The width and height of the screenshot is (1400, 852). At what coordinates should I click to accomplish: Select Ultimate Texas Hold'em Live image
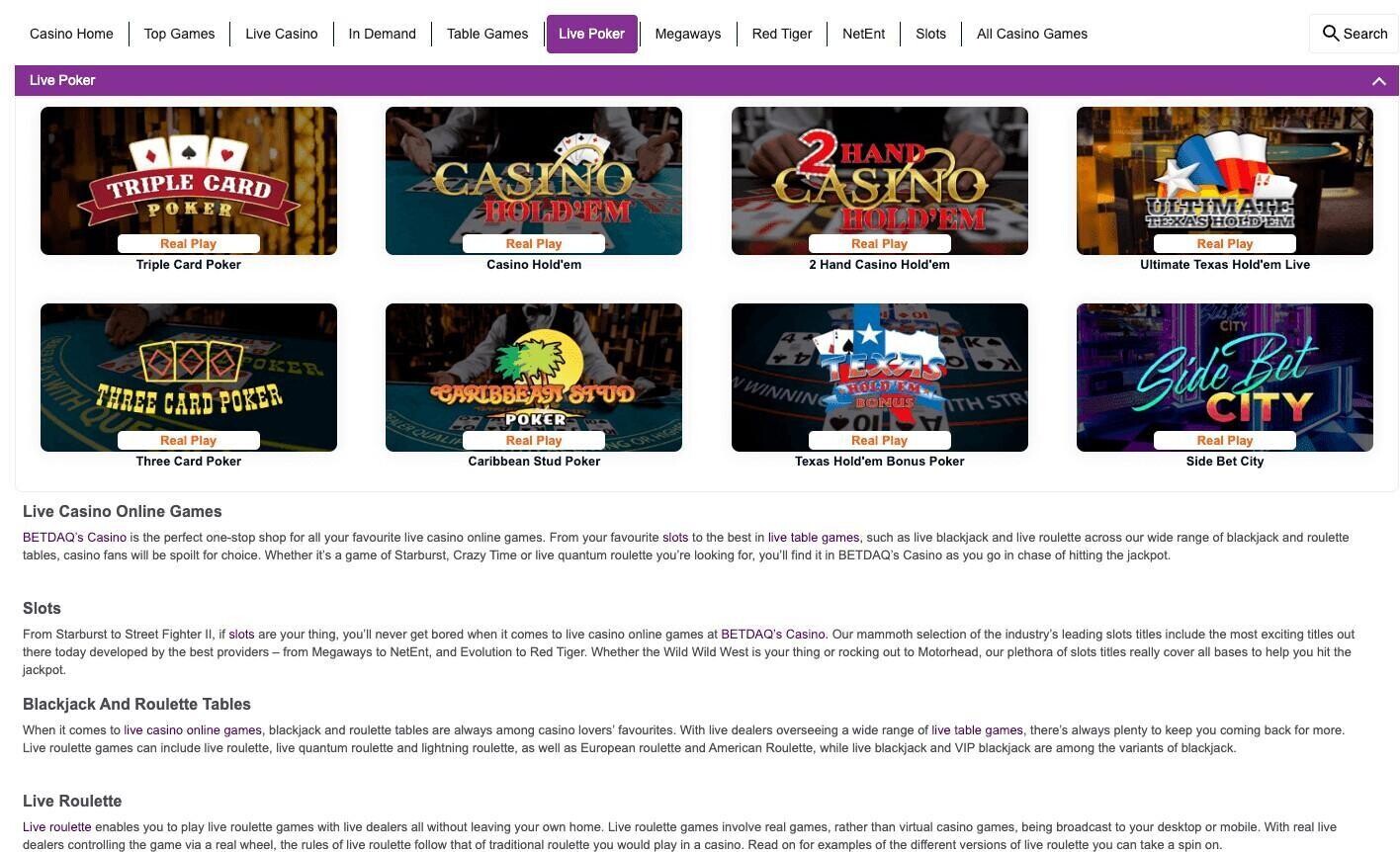1225,181
